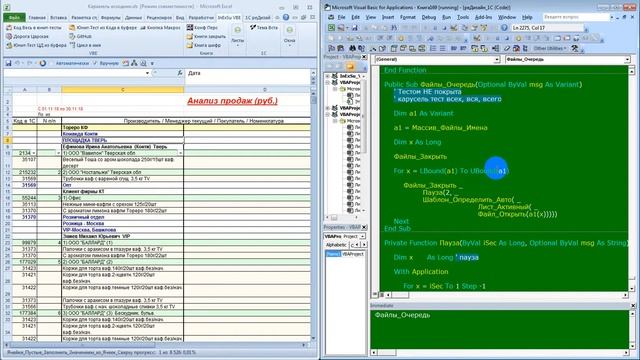Open the Run menu in the VBA editor

click(x=447, y=17)
